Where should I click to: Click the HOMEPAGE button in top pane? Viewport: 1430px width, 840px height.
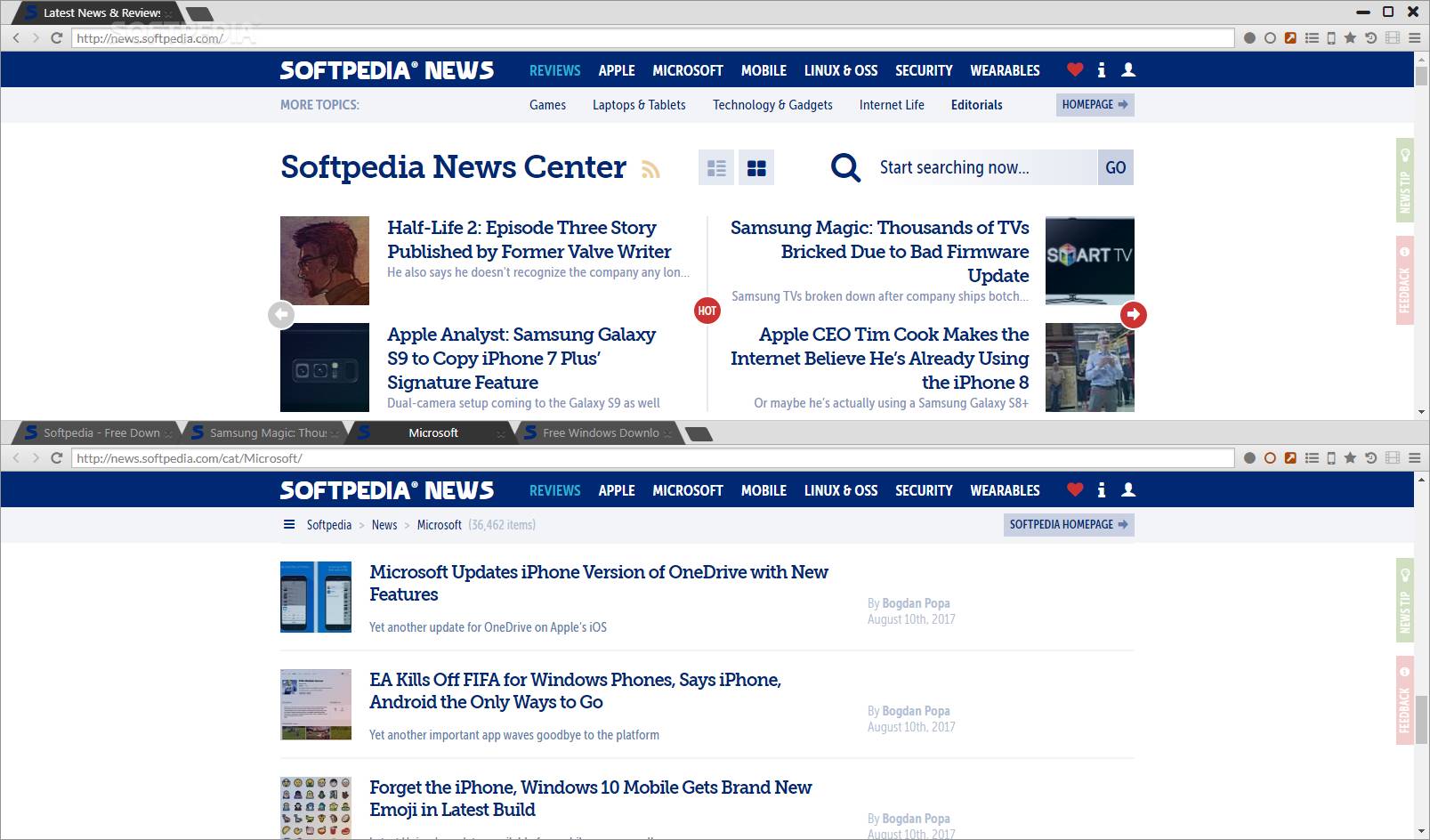tap(1095, 104)
